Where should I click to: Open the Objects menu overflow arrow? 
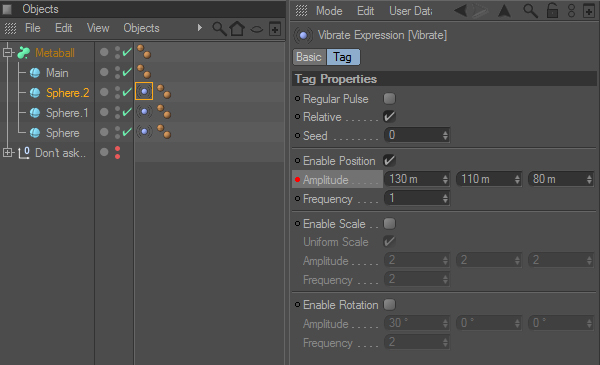199,28
